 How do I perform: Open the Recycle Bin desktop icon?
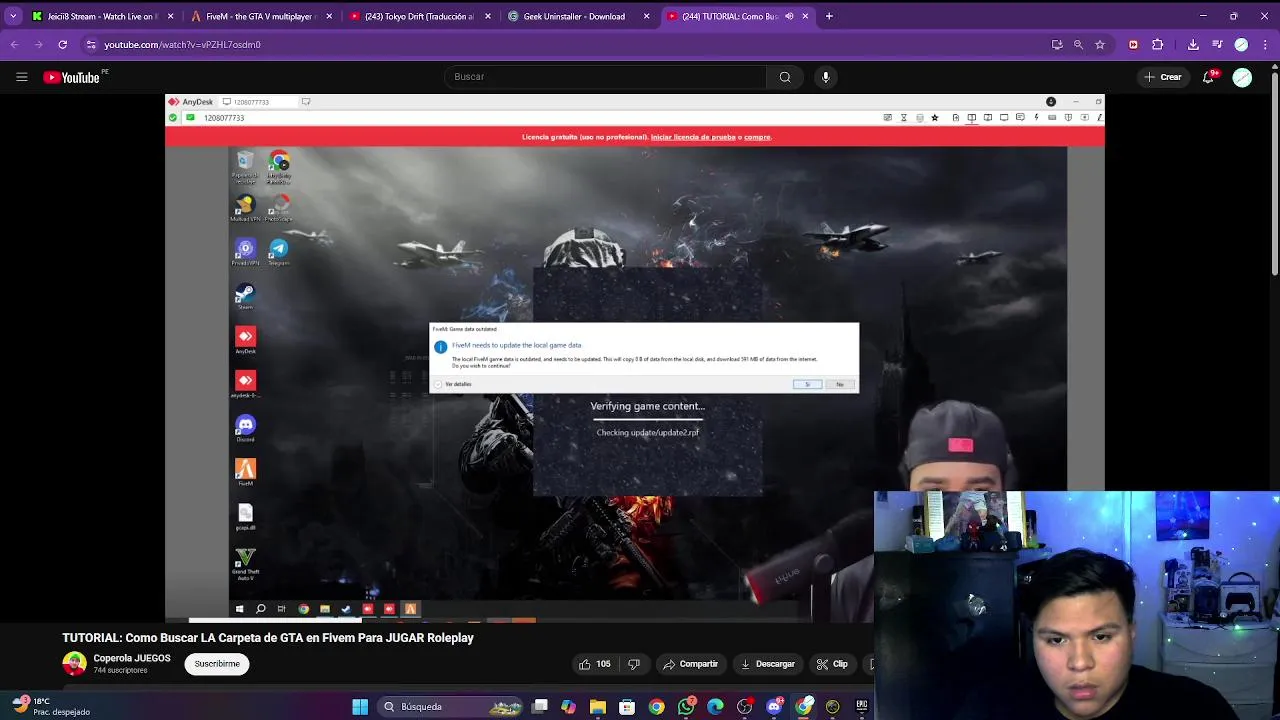tap(245, 165)
